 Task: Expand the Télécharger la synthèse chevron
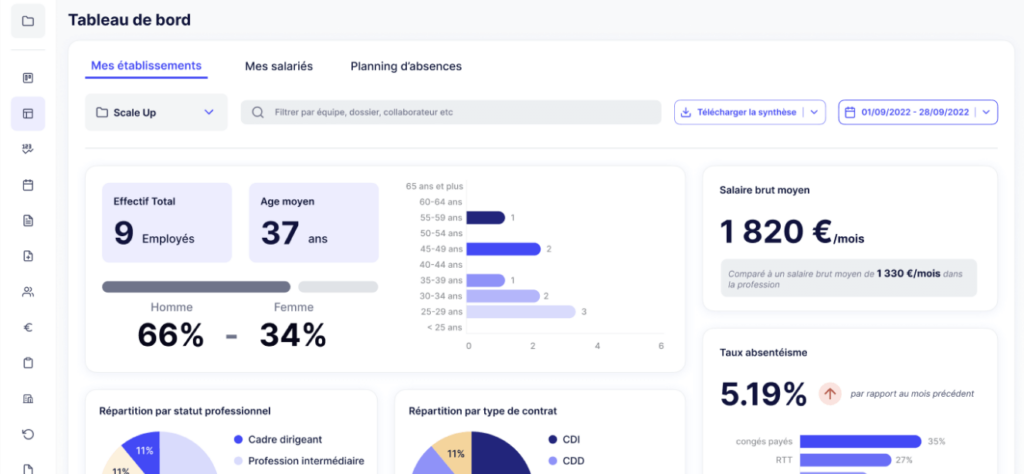point(815,113)
